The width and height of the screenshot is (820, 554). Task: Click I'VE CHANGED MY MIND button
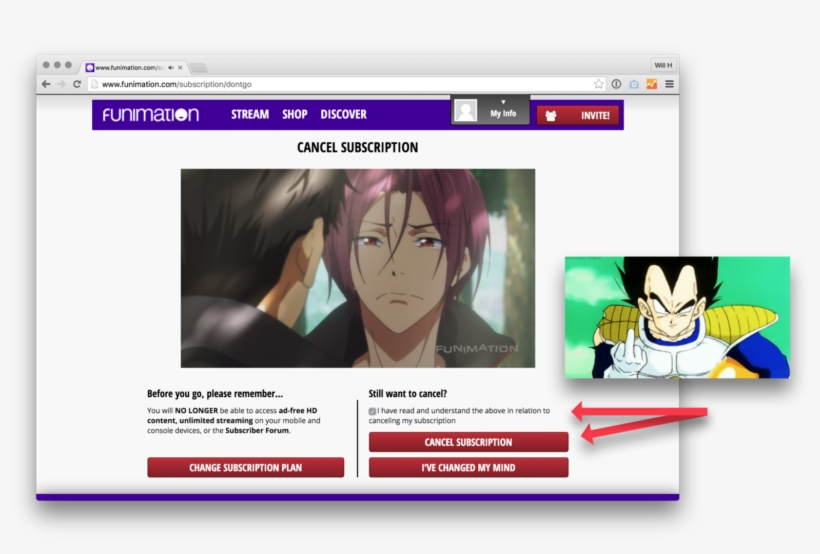pos(469,468)
